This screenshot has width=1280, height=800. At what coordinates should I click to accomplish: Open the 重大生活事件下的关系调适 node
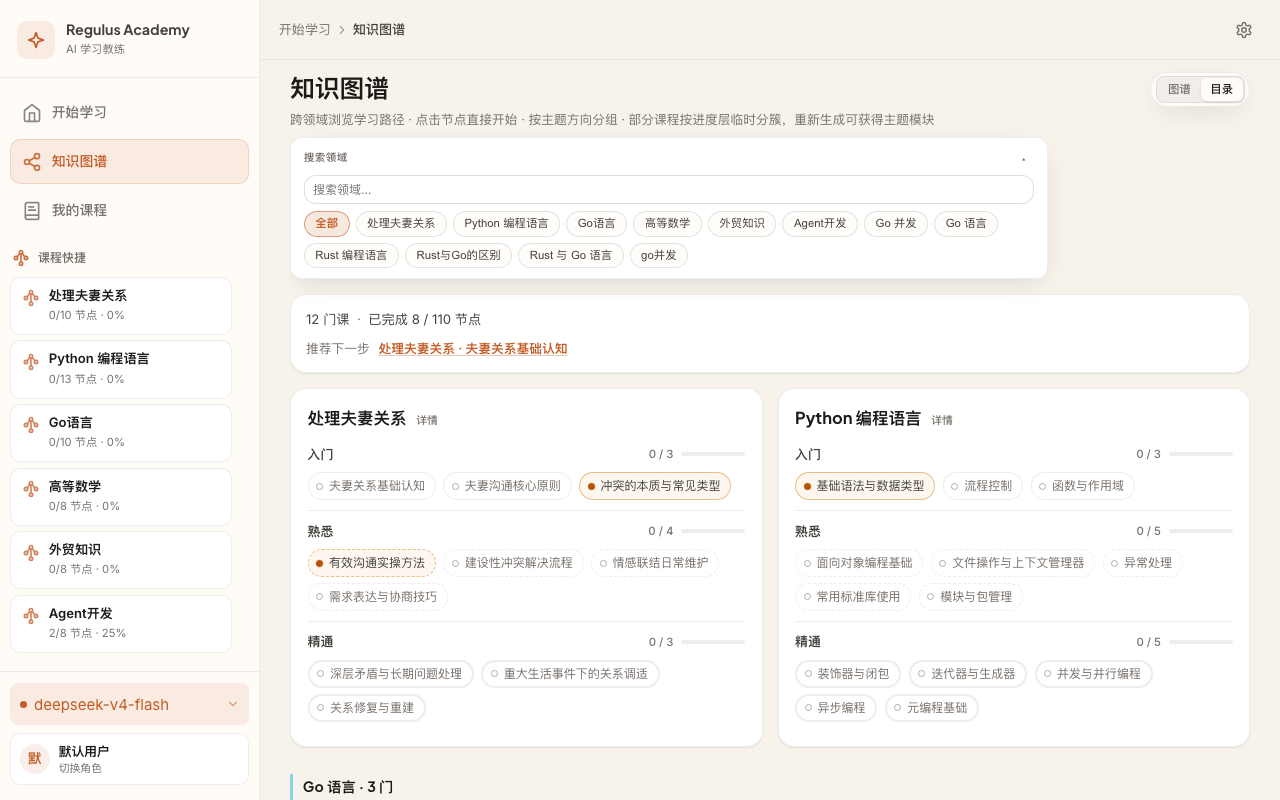(570, 674)
